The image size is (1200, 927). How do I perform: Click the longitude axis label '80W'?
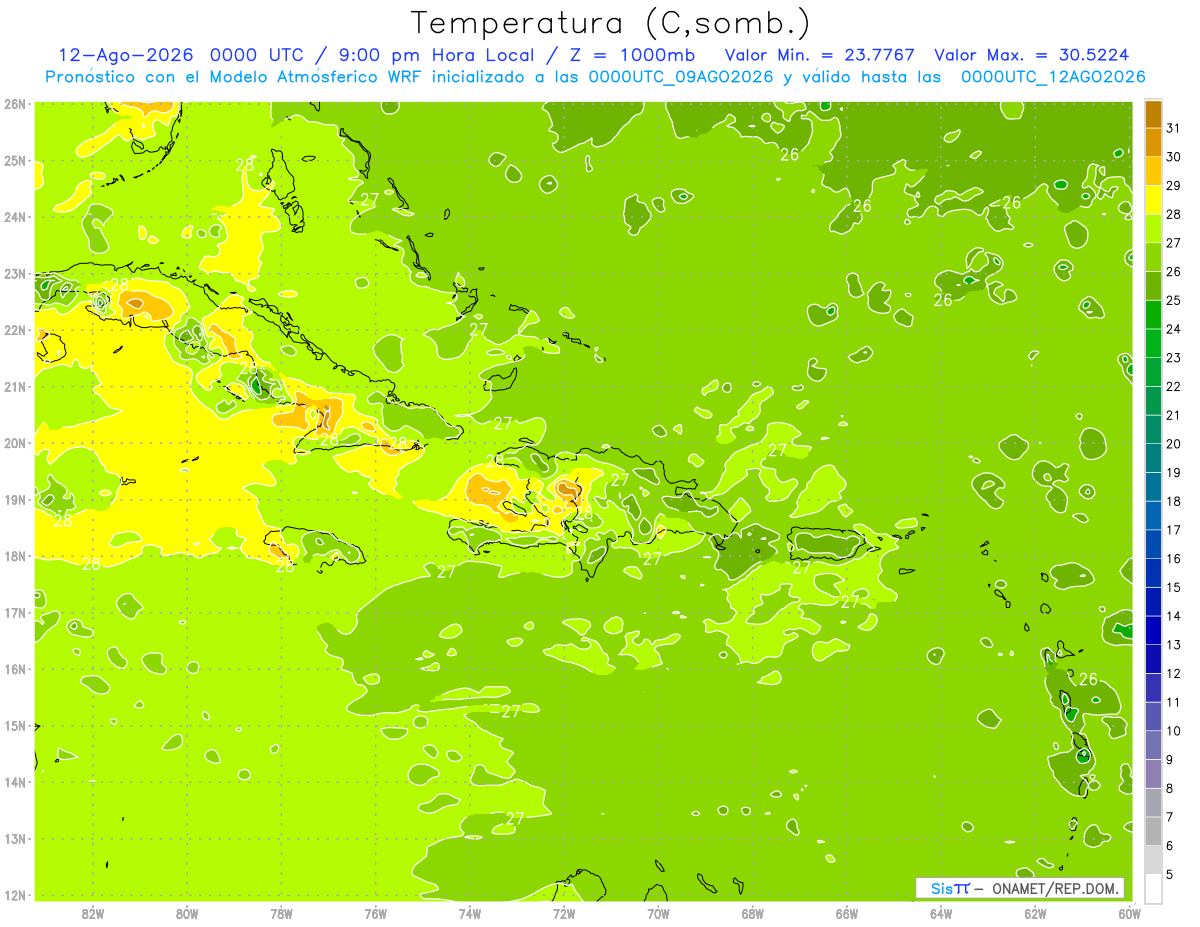coord(186,913)
